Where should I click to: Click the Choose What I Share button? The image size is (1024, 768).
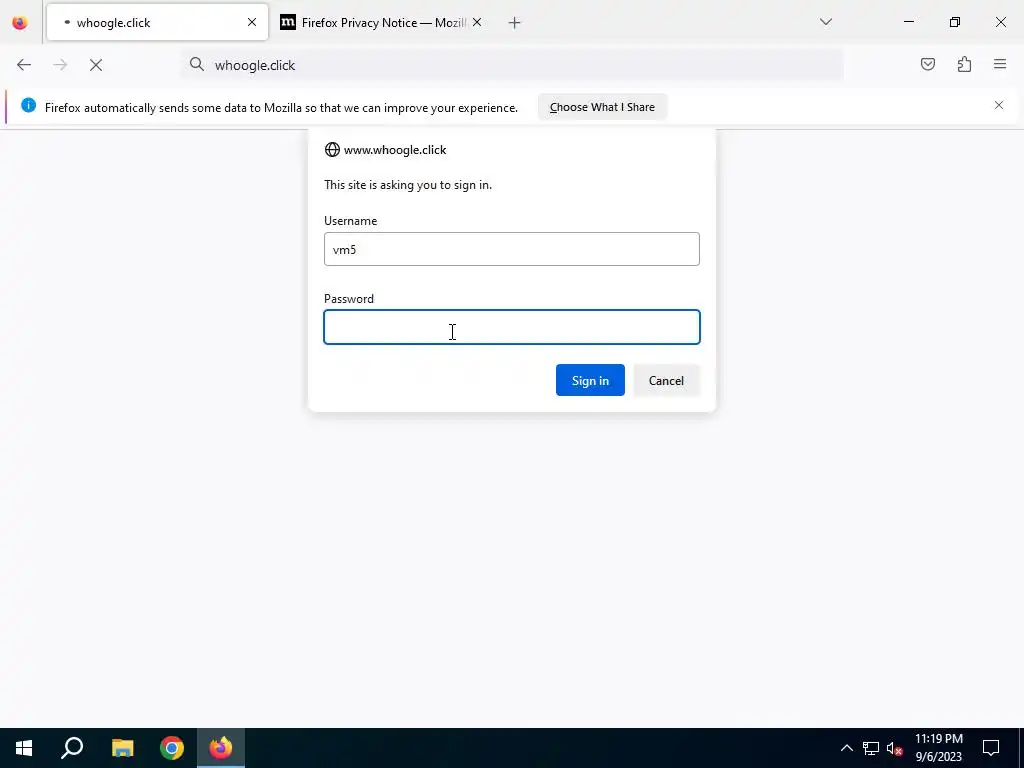pyautogui.click(x=602, y=107)
